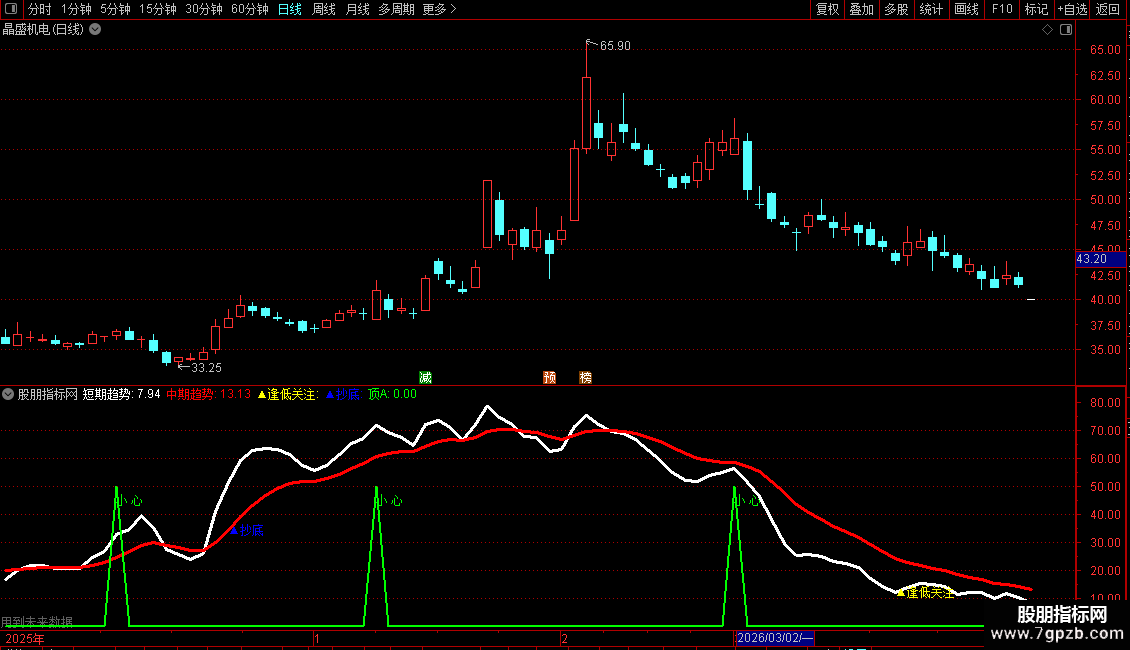Click the 65.90 high price marker
Image resolution: width=1130 pixels, height=650 pixels.
tap(612, 45)
